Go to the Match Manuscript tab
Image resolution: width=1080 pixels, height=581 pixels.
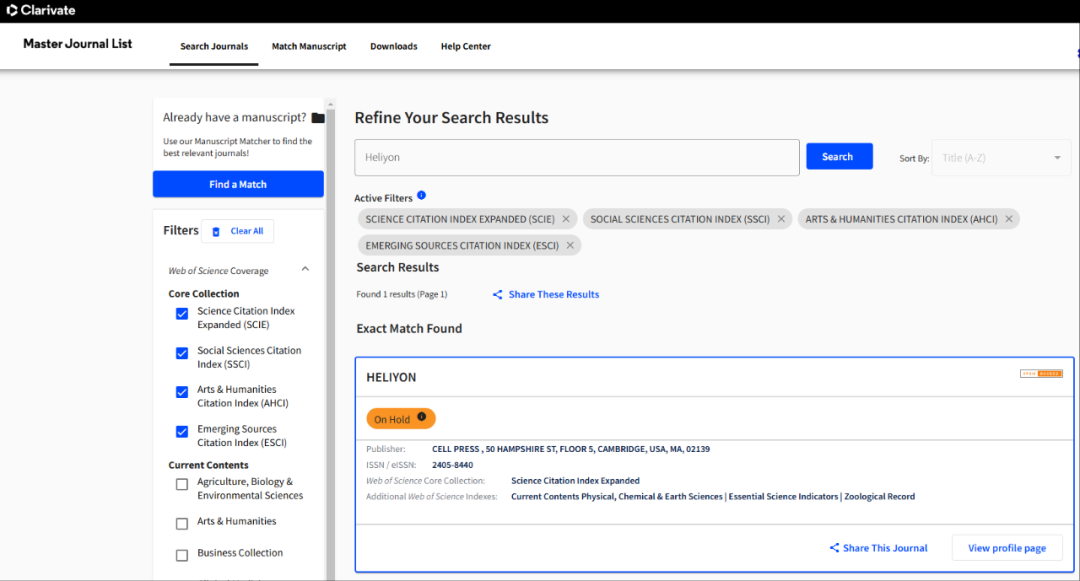[x=309, y=46]
